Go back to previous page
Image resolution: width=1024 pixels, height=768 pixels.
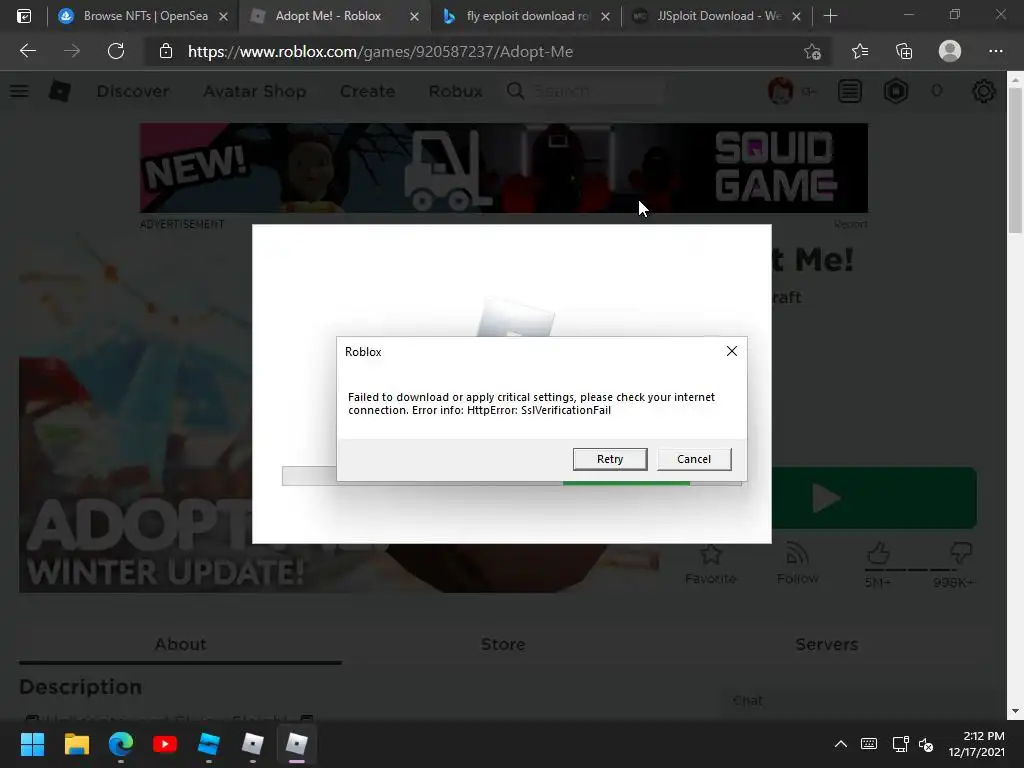(x=27, y=51)
